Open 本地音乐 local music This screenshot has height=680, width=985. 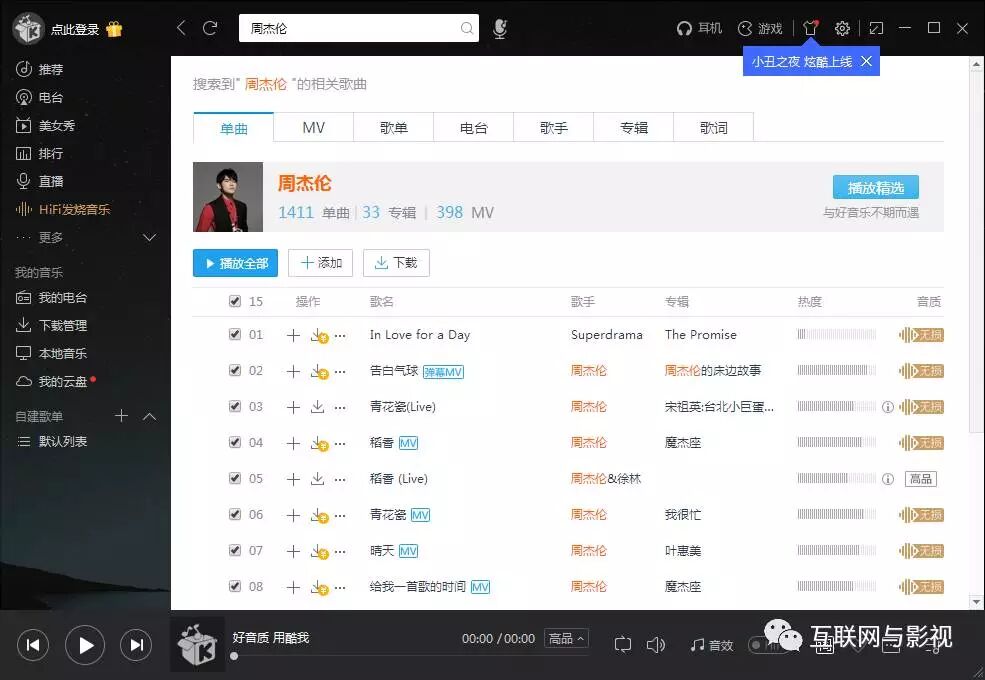(x=52, y=353)
